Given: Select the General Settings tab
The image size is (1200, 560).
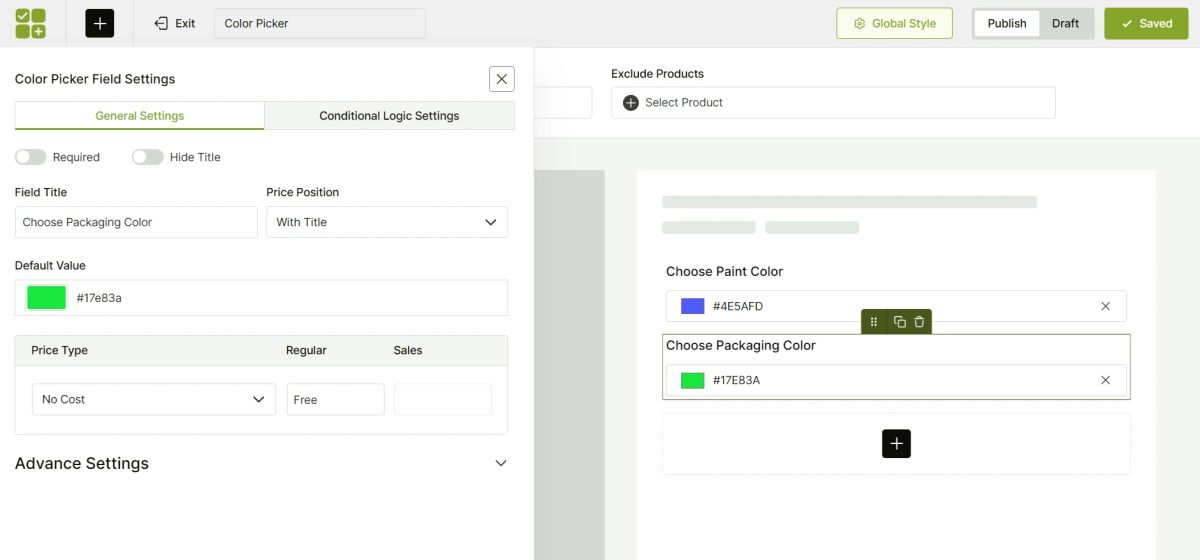Looking at the screenshot, I should click(x=140, y=116).
